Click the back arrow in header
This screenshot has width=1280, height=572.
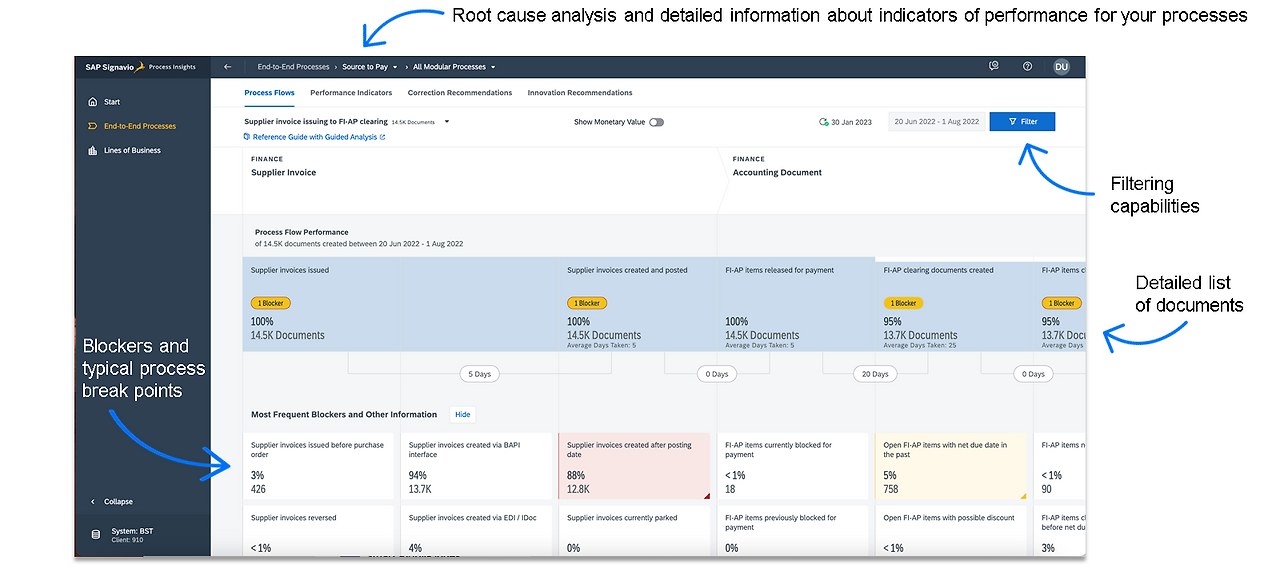227,67
